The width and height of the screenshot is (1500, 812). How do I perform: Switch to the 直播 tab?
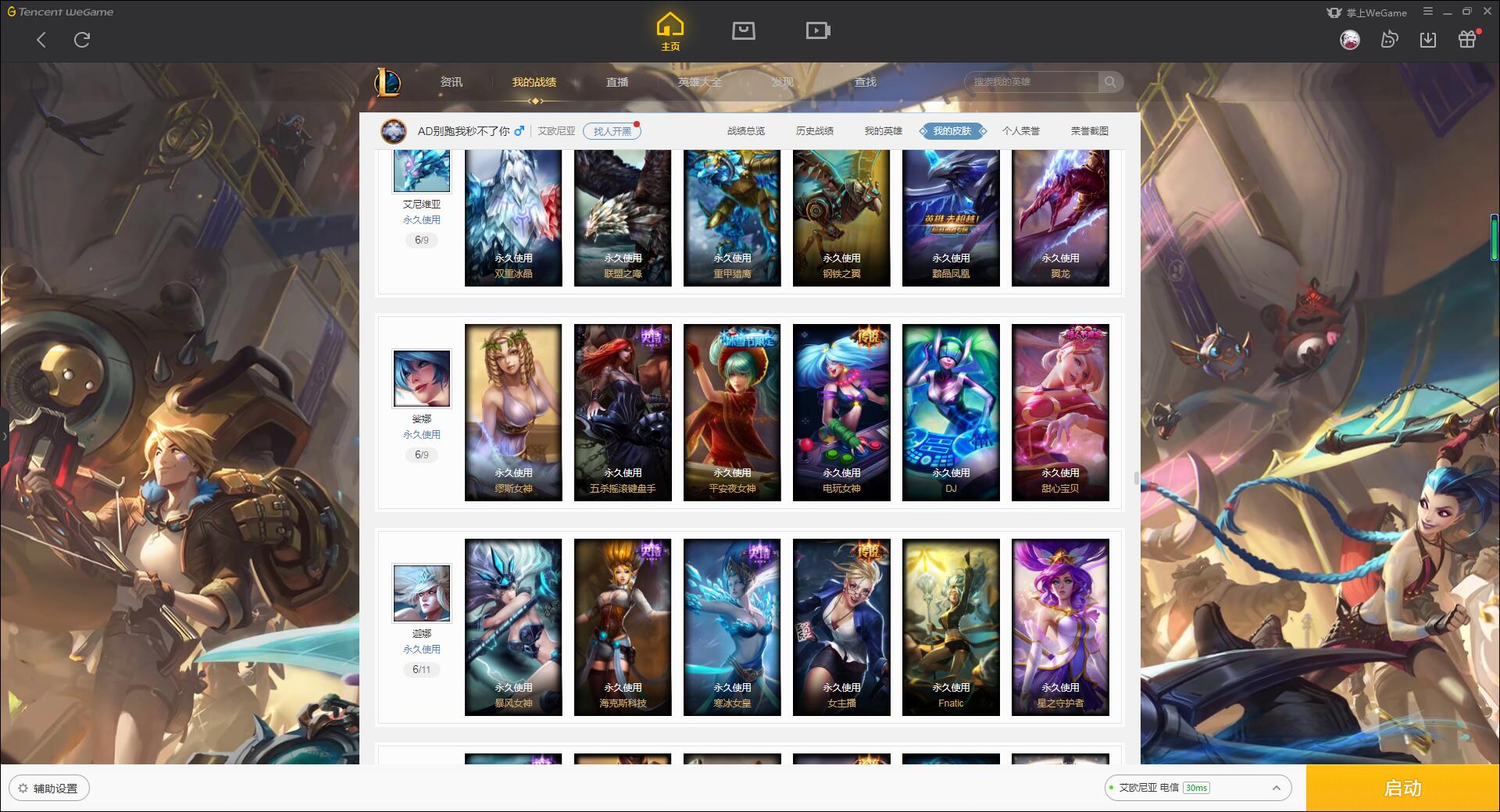click(617, 82)
